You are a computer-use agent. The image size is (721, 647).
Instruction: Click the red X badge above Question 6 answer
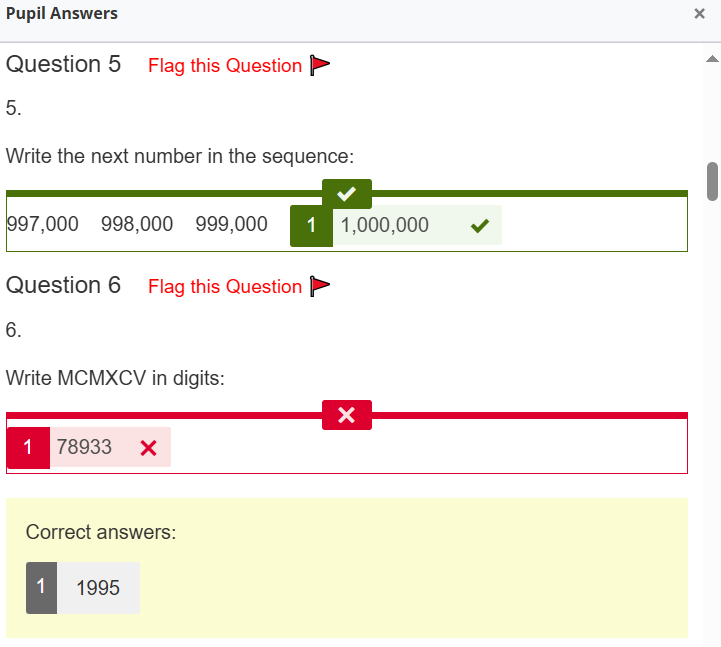coord(347,415)
